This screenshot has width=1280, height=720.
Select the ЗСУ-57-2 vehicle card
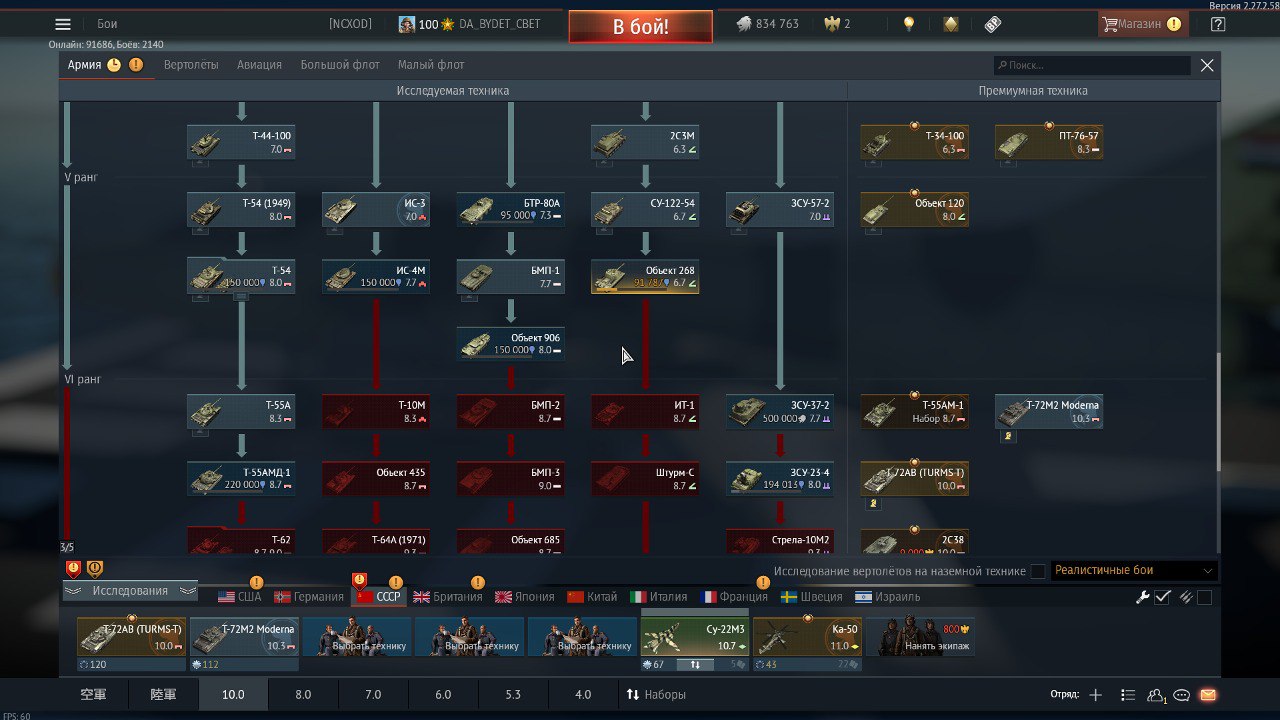pos(780,210)
